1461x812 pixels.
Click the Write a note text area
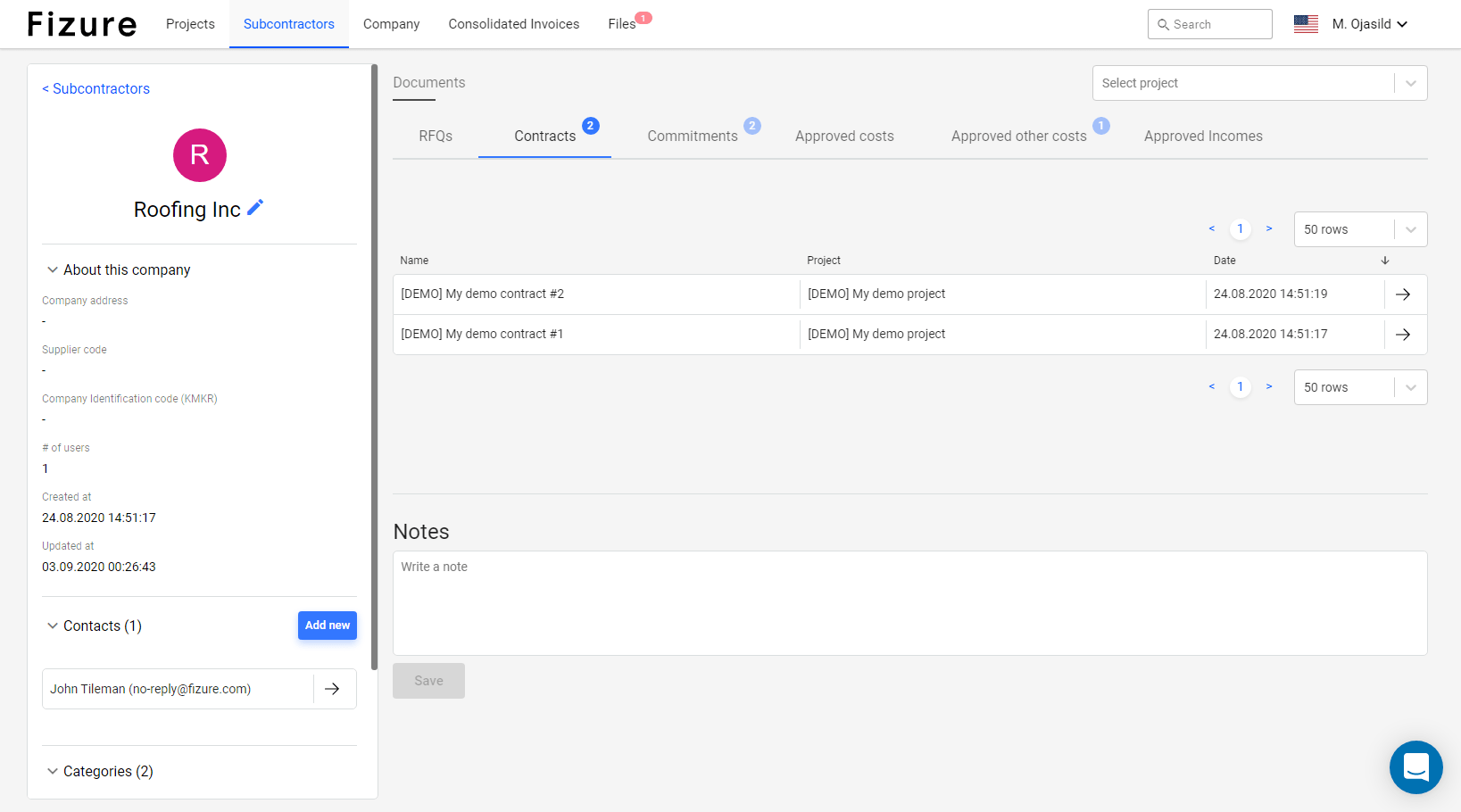(910, 603)
